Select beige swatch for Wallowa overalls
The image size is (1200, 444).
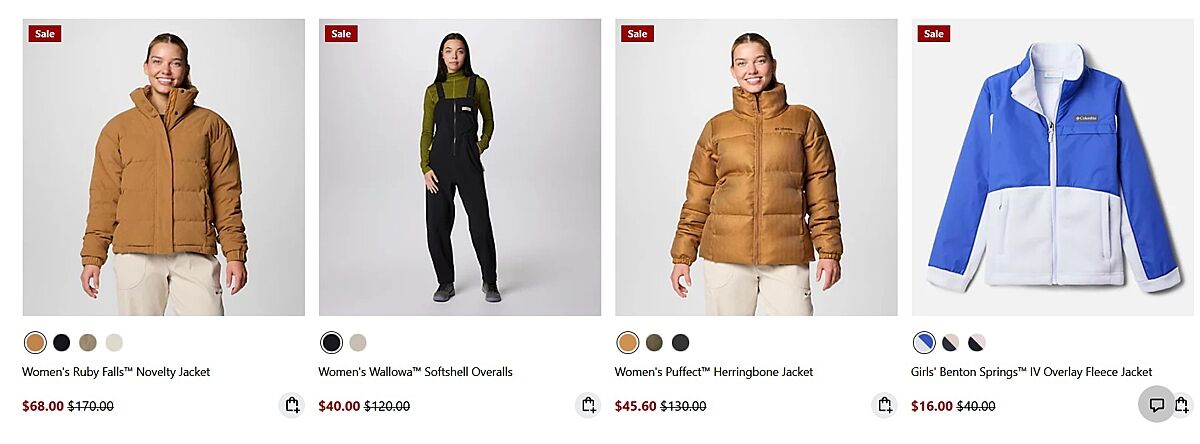click(x=358, y=343)
